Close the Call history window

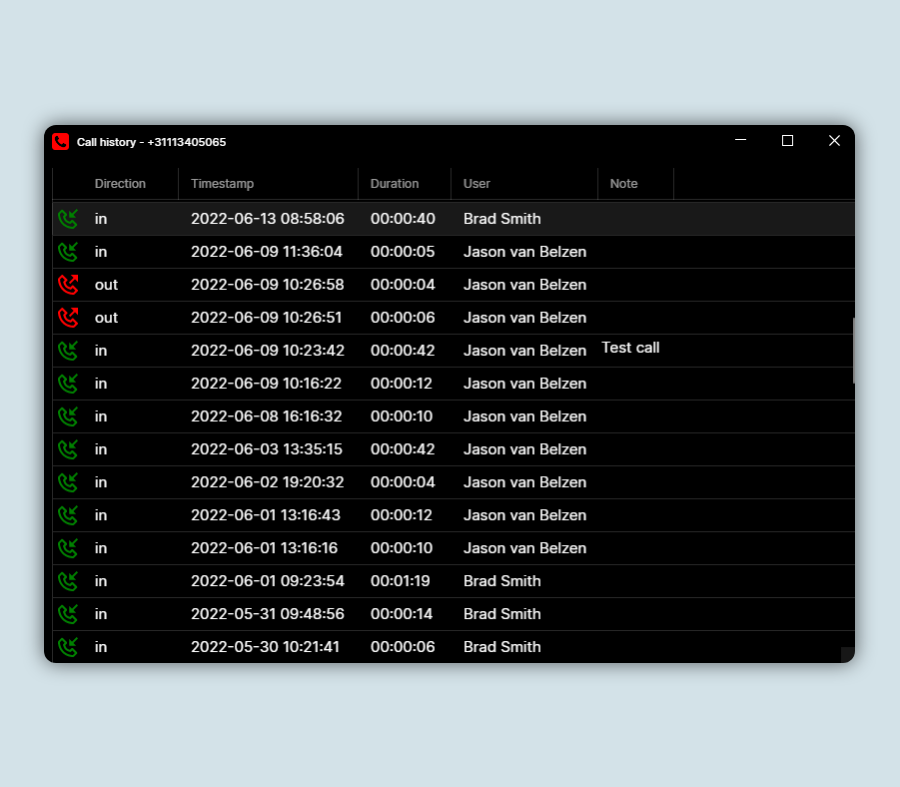pos(834,141)
